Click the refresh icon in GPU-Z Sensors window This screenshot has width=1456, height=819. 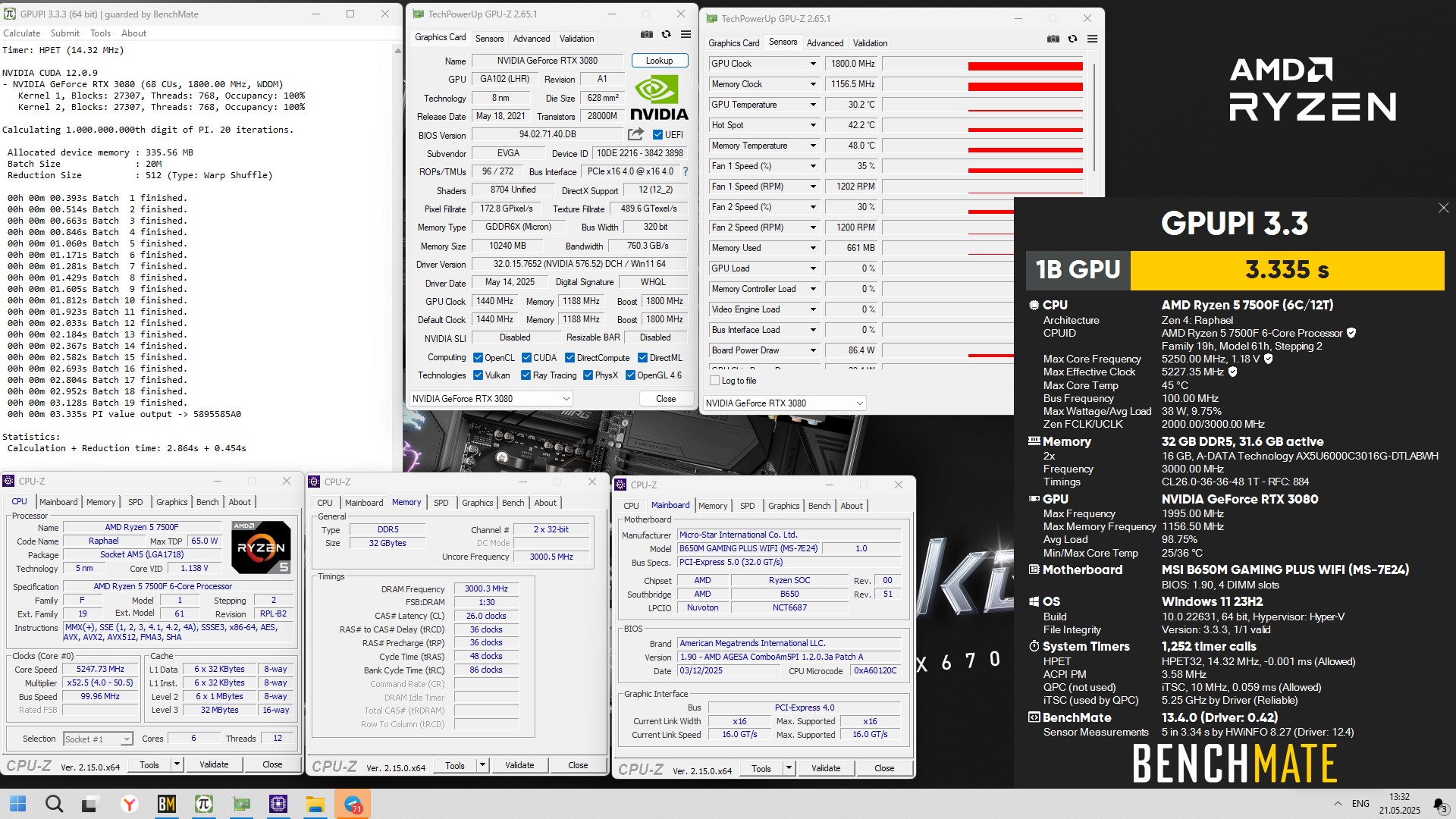[x=1072, y=39]
